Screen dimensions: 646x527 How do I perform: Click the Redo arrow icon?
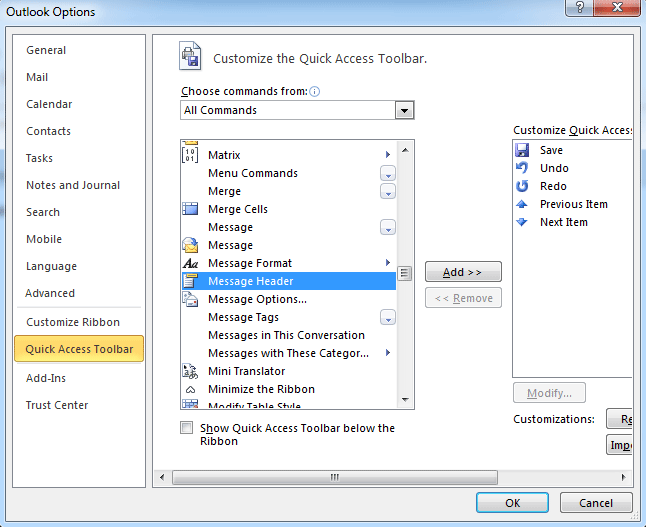pos(522,186)
